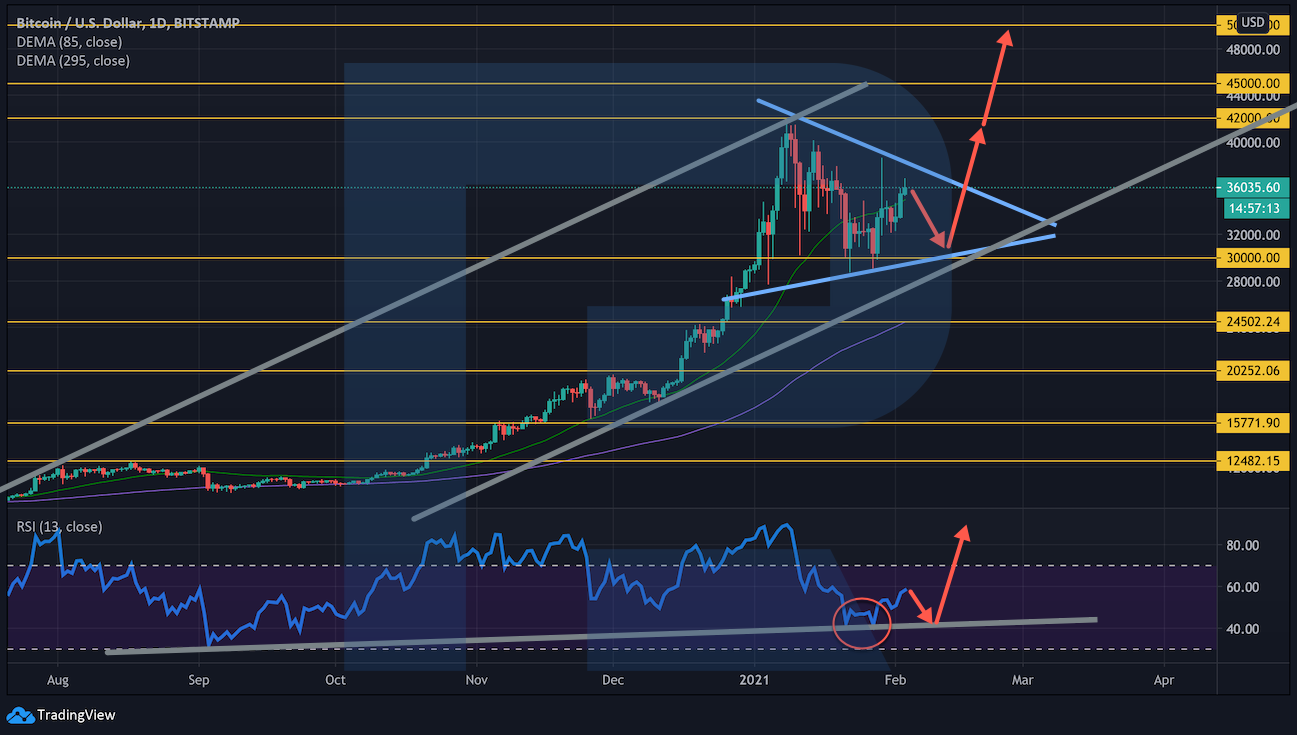Click the red upward arrow head in RSI pane
Viewport: 1297px width, 735px height.
[x=962, y=531]
